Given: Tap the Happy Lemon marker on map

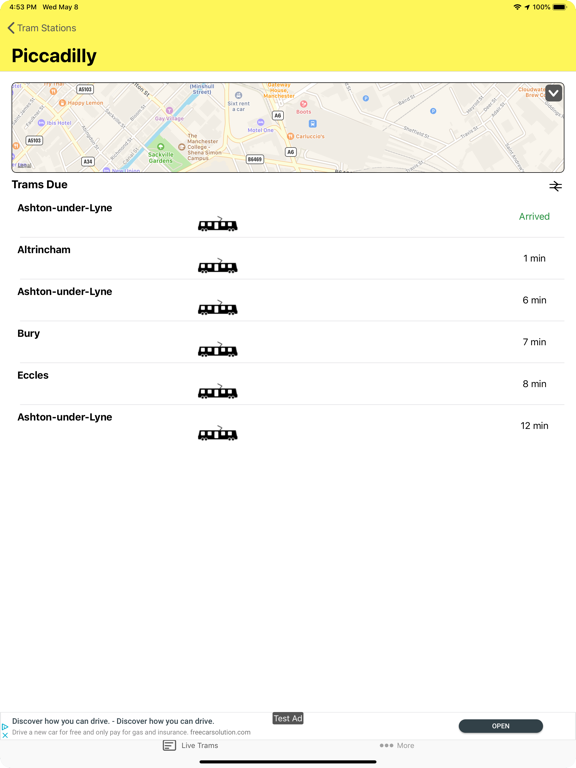Looking at the screenshot, I should tap(62, 103).
